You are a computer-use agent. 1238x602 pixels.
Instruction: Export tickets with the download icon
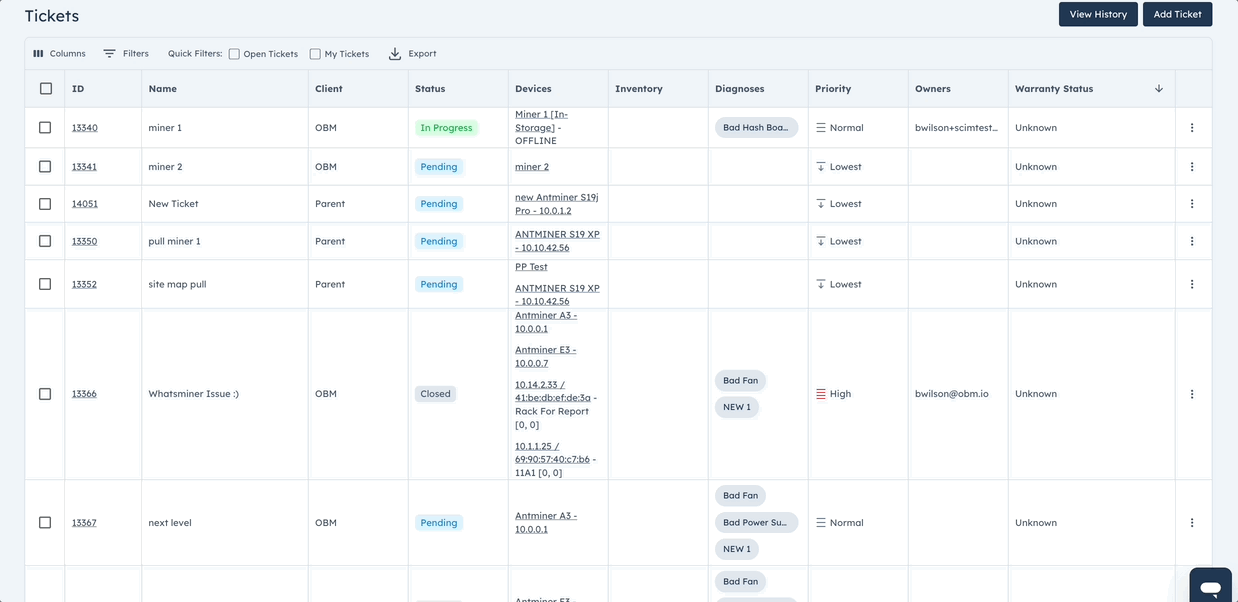tap(395, 54)
